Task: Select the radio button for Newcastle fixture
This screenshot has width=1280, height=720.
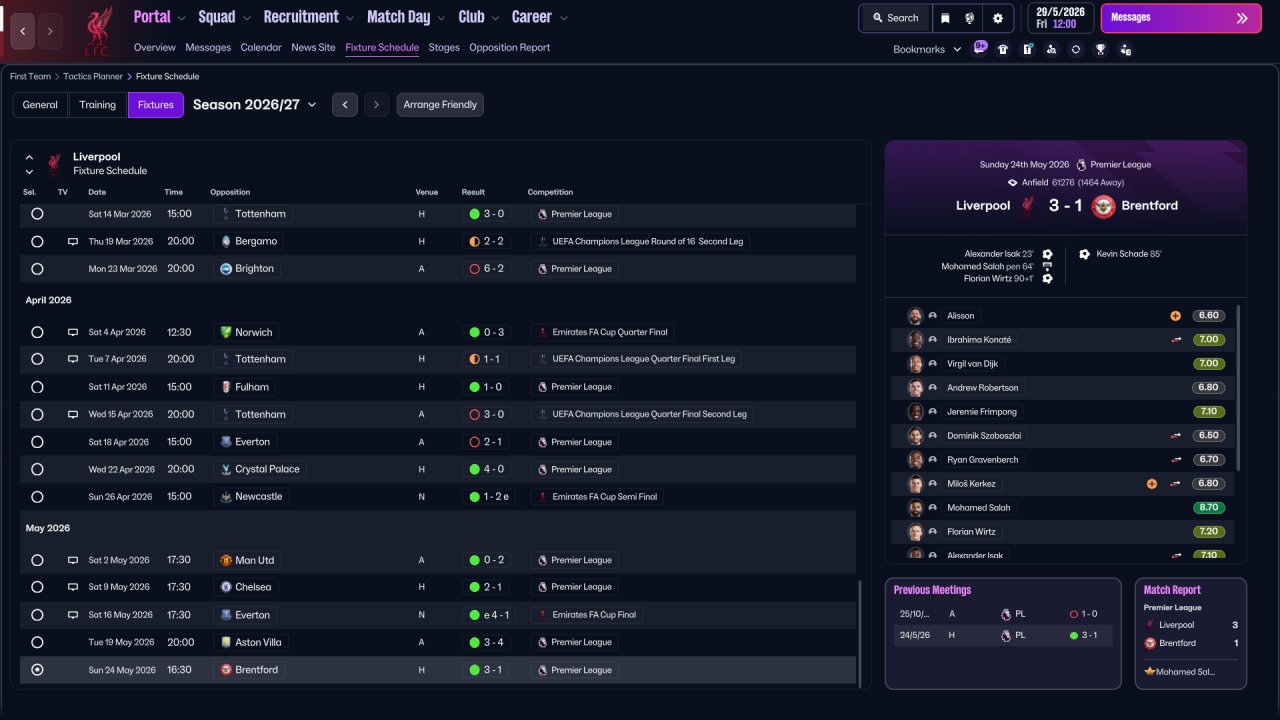Action: click(x=37, y=497)
